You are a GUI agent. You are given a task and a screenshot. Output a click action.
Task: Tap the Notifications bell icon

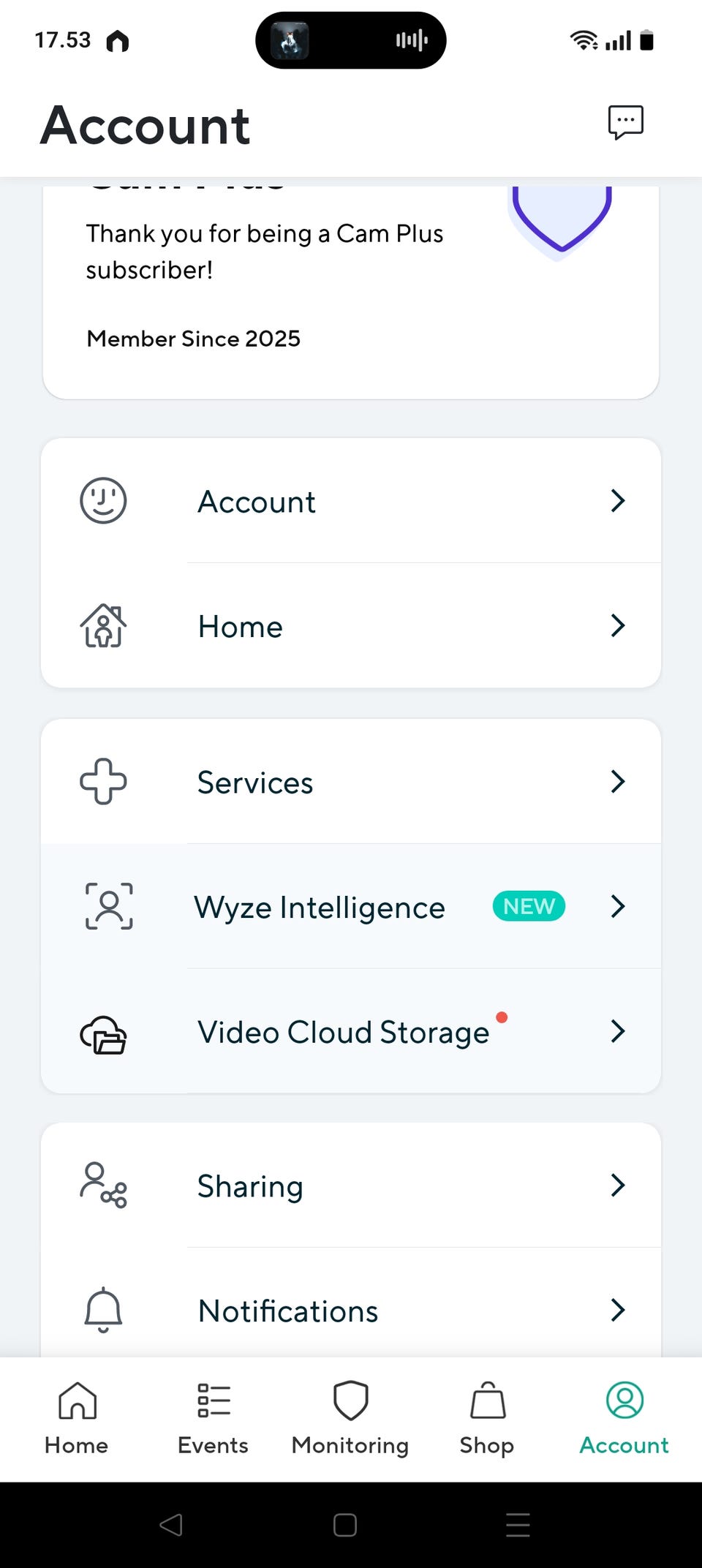pos(103,1309)
